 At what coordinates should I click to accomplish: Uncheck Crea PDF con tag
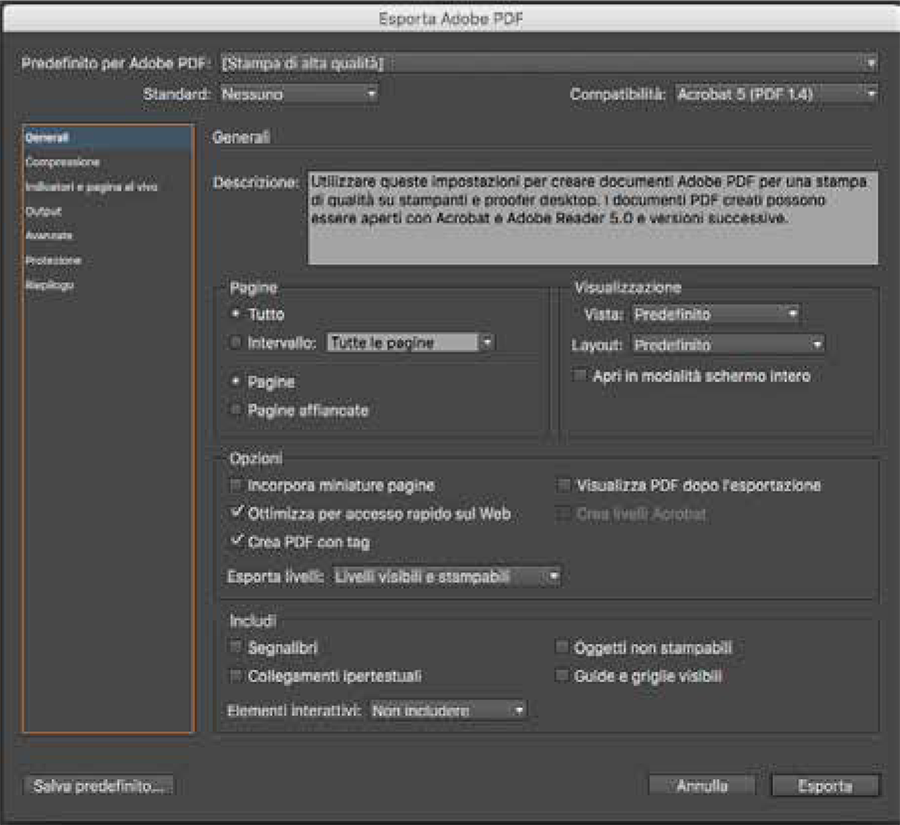[x=236, y=541]
